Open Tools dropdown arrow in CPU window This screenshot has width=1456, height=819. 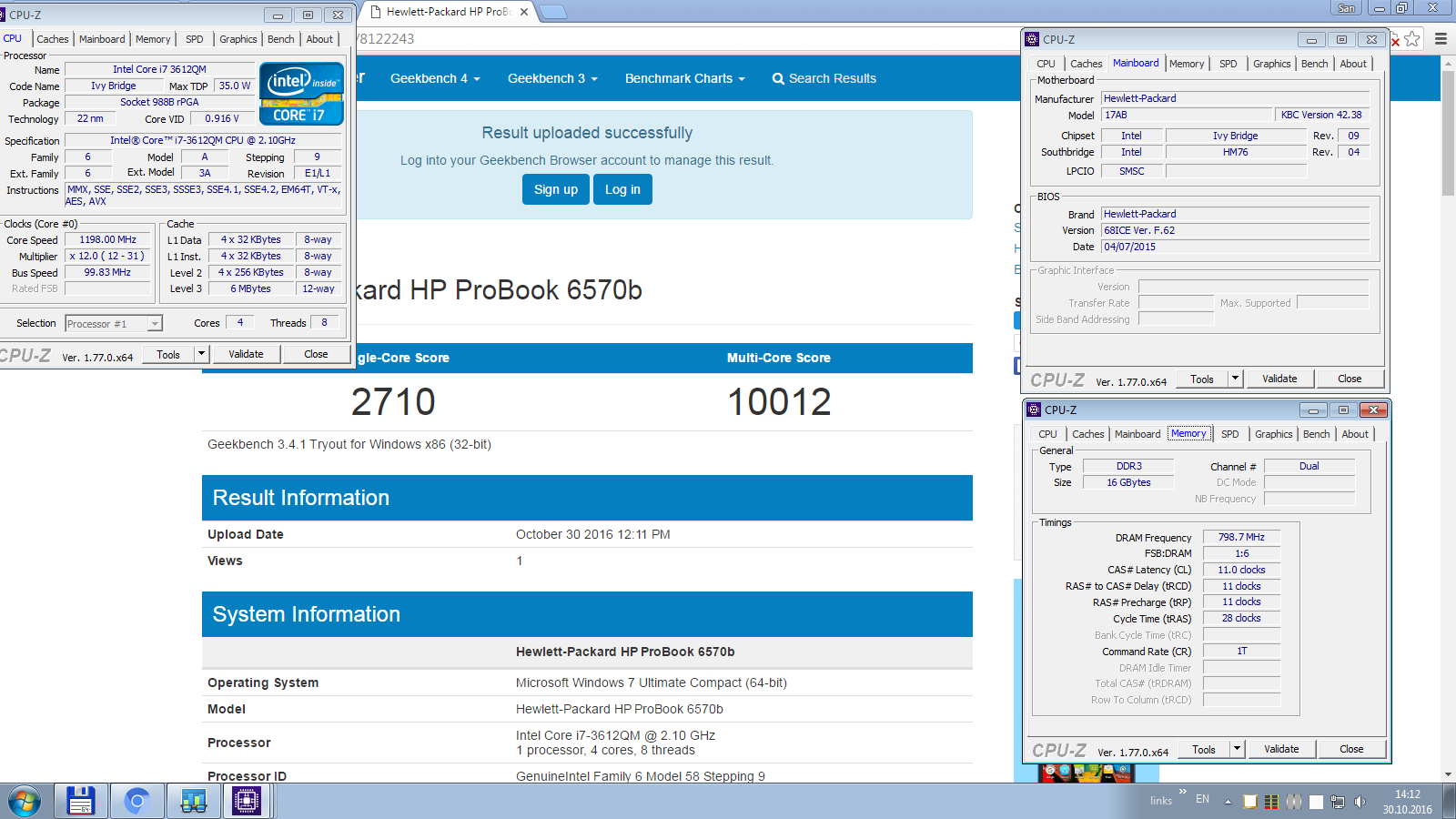point(202,354)
